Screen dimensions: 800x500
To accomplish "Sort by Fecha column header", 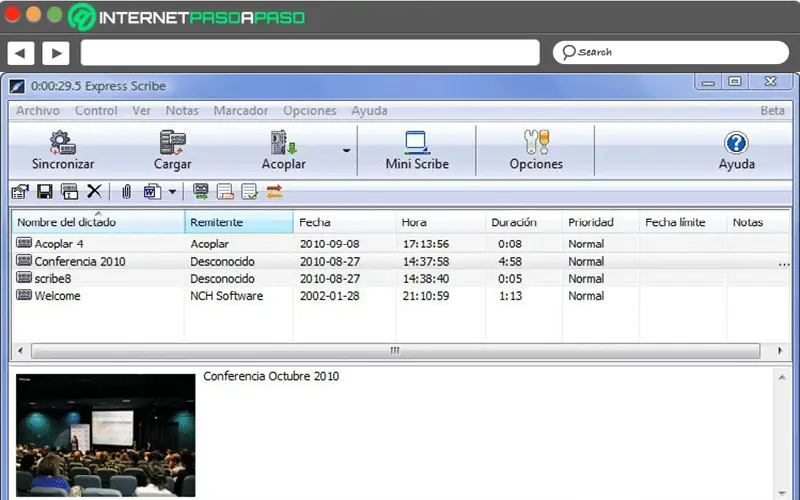I will (x=344, y=222).
